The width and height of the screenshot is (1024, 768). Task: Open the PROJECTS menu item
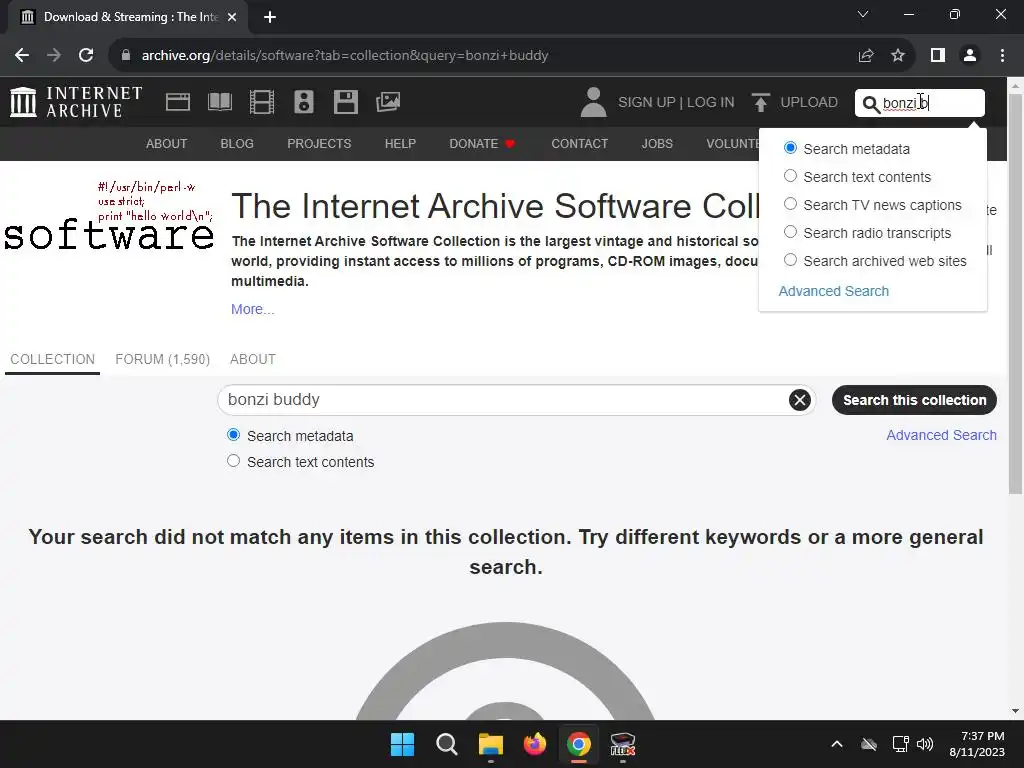pyautogui.click(x=319, y=144)
